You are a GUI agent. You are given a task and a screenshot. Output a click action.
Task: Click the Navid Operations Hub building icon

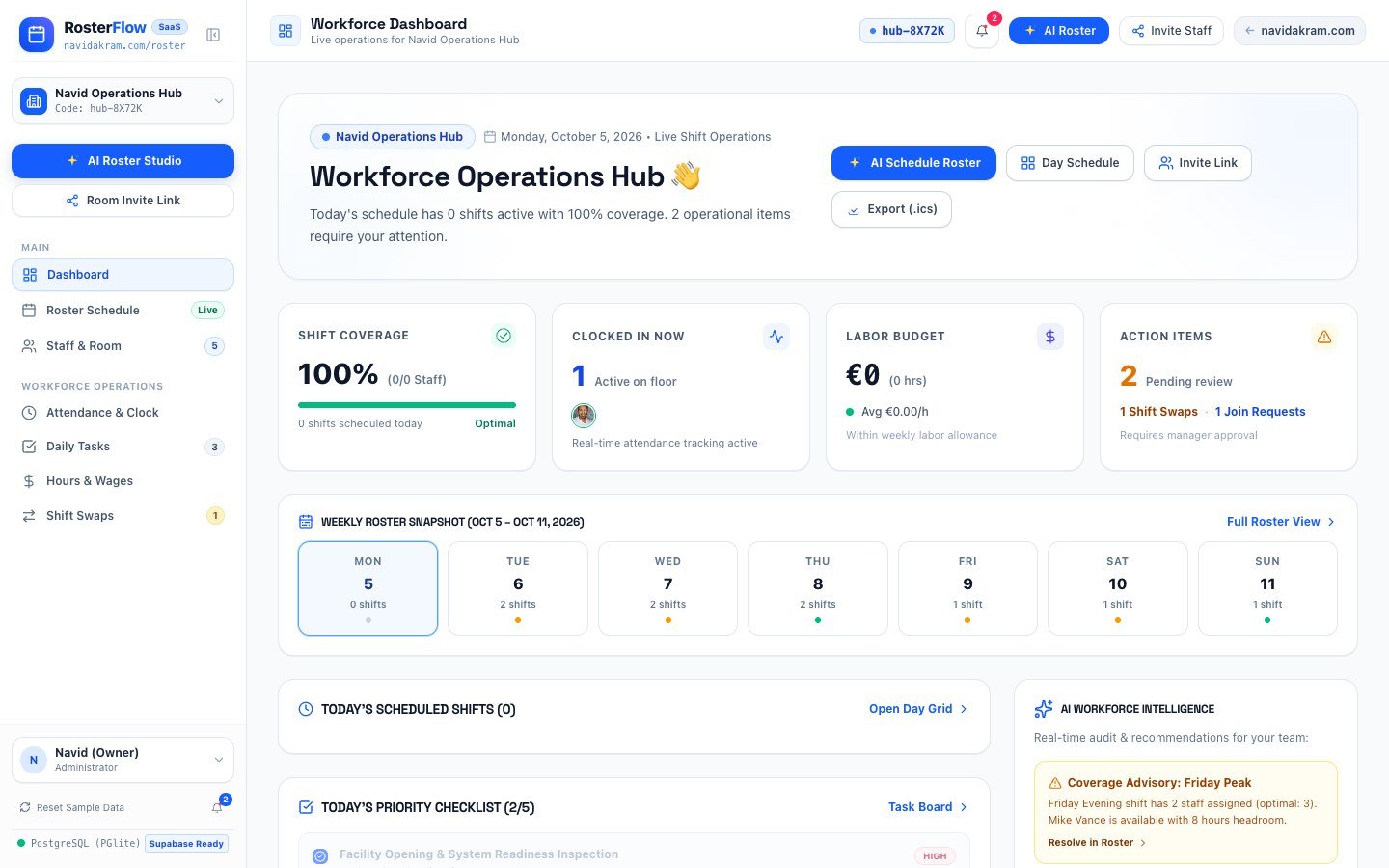34,100
